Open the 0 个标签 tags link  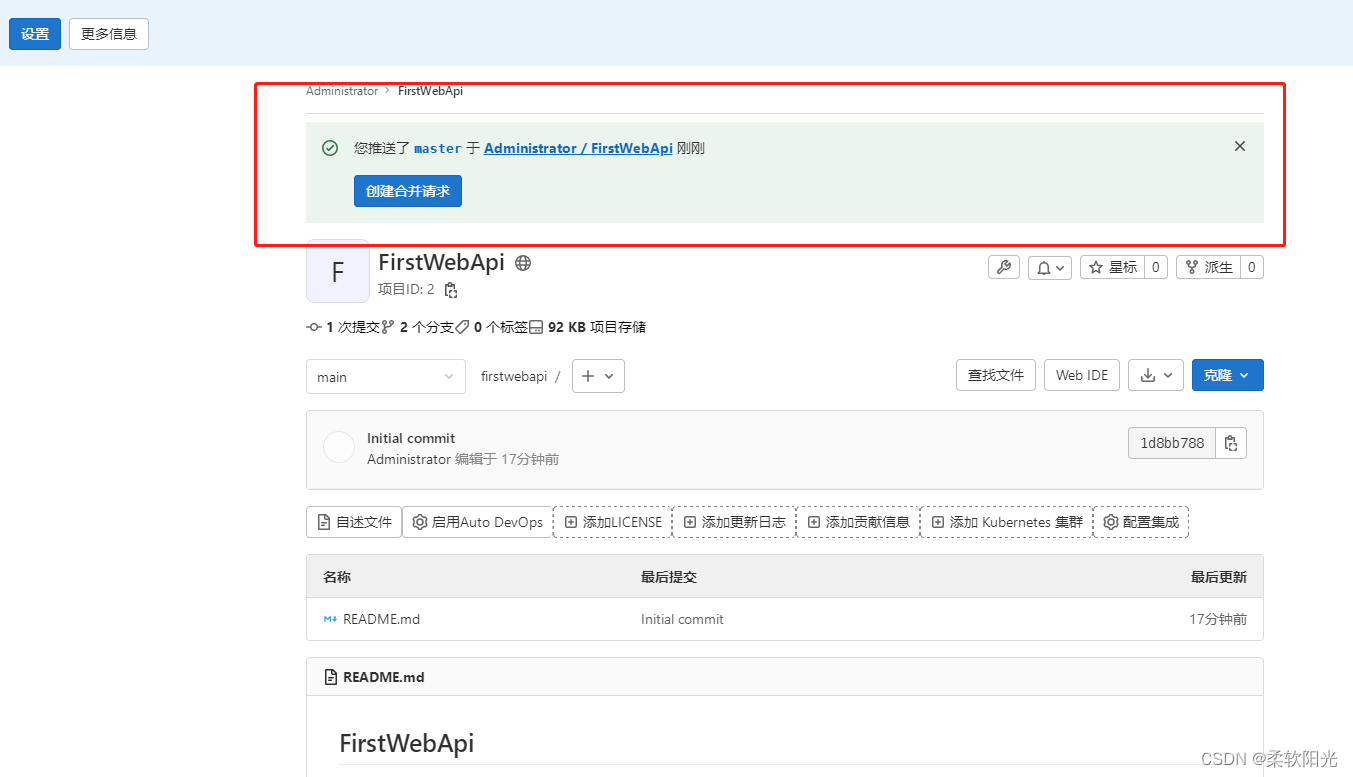pos(491,327)
